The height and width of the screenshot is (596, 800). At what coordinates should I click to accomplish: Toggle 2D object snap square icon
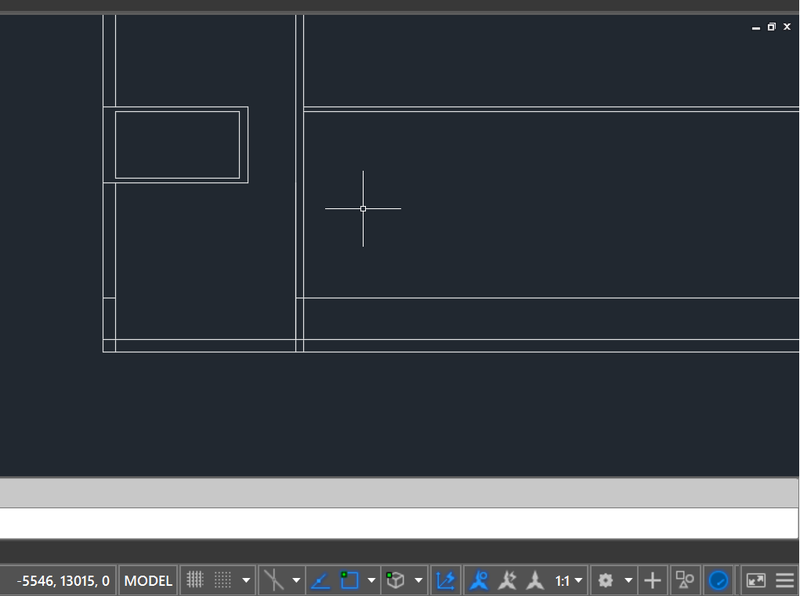click(x=349, y=580)
